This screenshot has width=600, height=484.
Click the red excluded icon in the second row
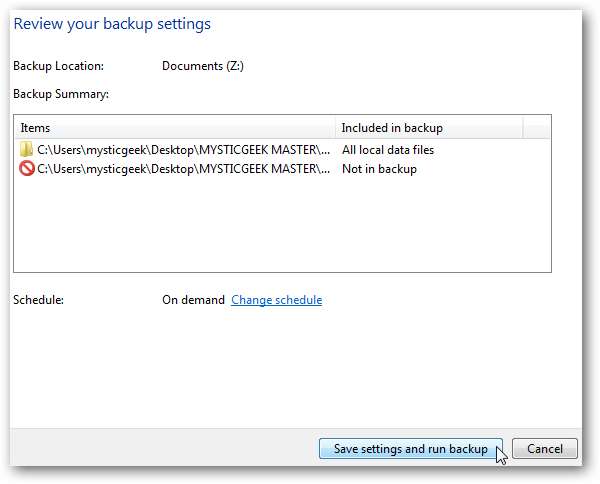click(x=27, y=169)
